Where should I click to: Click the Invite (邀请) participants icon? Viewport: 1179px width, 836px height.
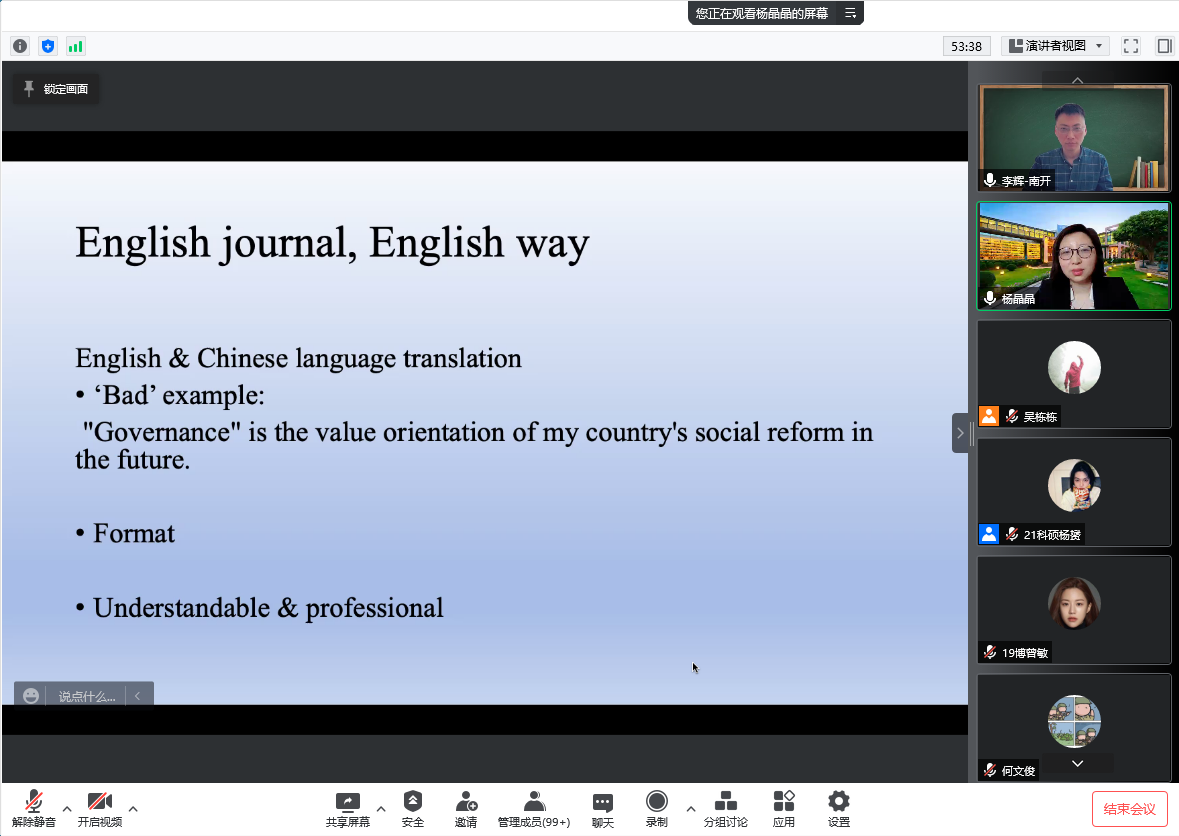coord(466,807)
